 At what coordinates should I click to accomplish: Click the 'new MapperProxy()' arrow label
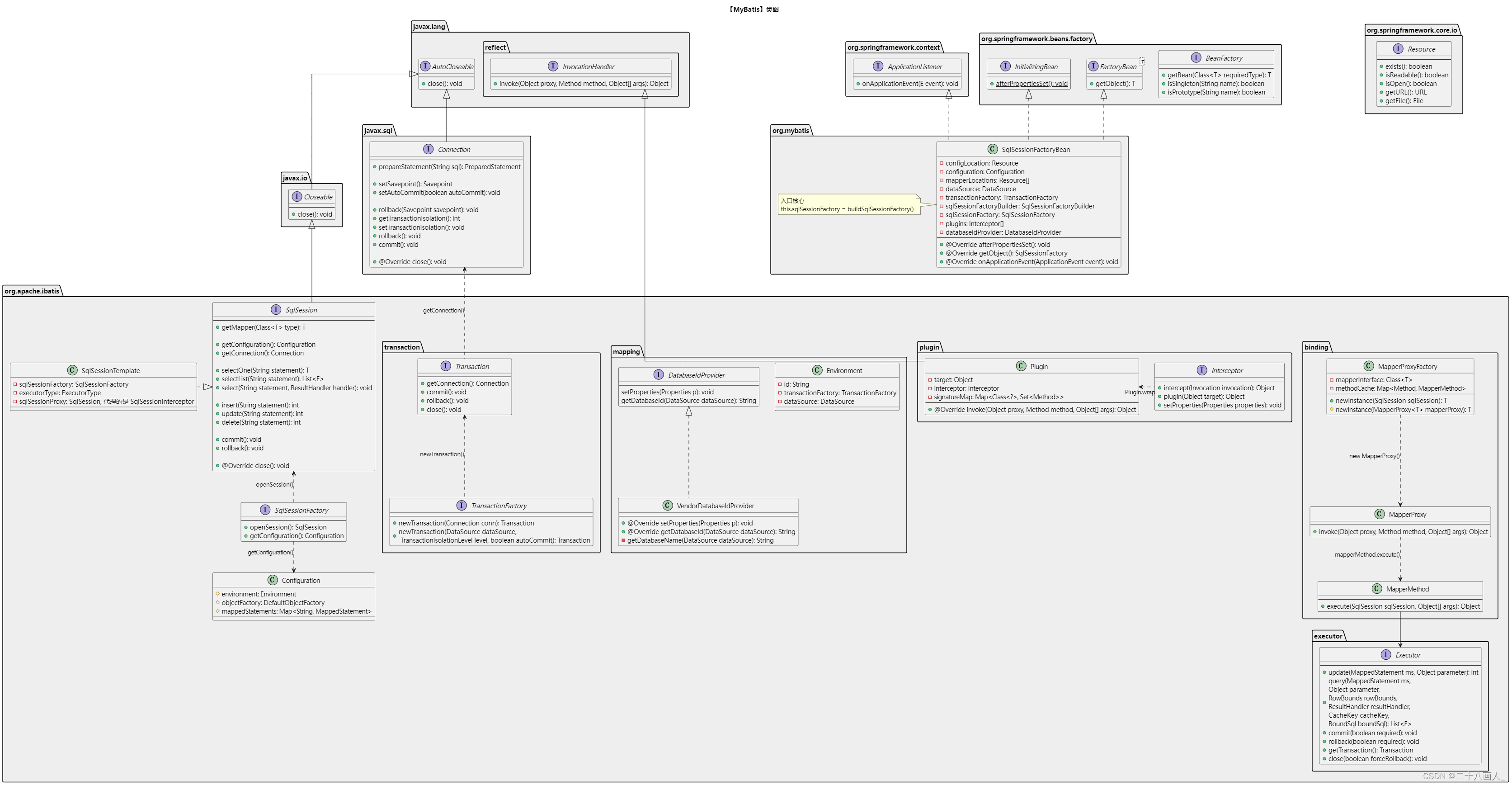coord(1374,456)
